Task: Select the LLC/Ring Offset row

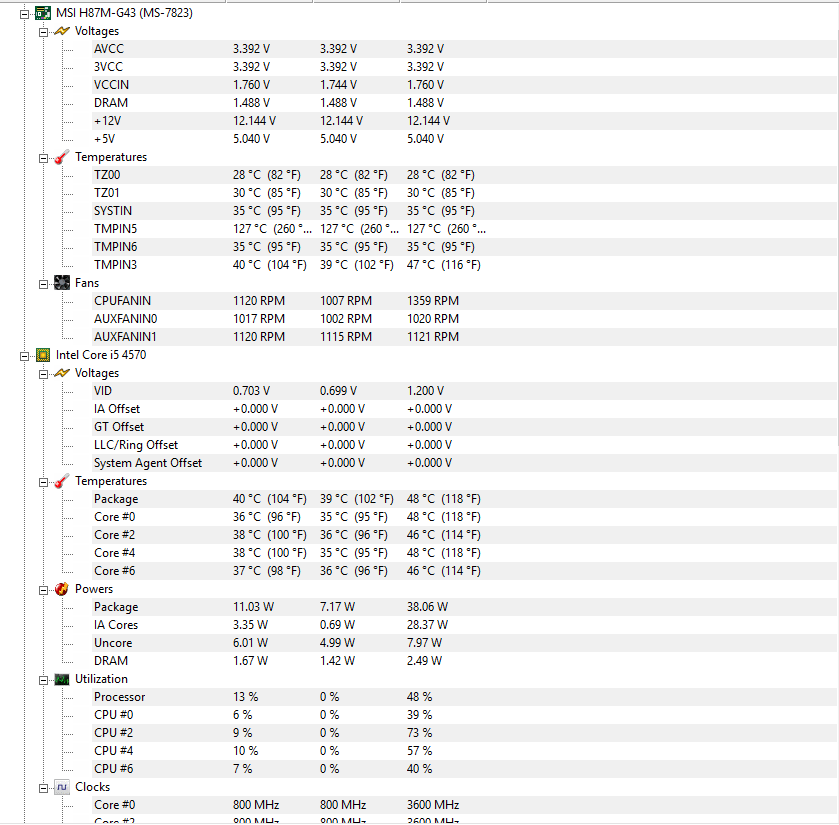Action: [464, 445]
